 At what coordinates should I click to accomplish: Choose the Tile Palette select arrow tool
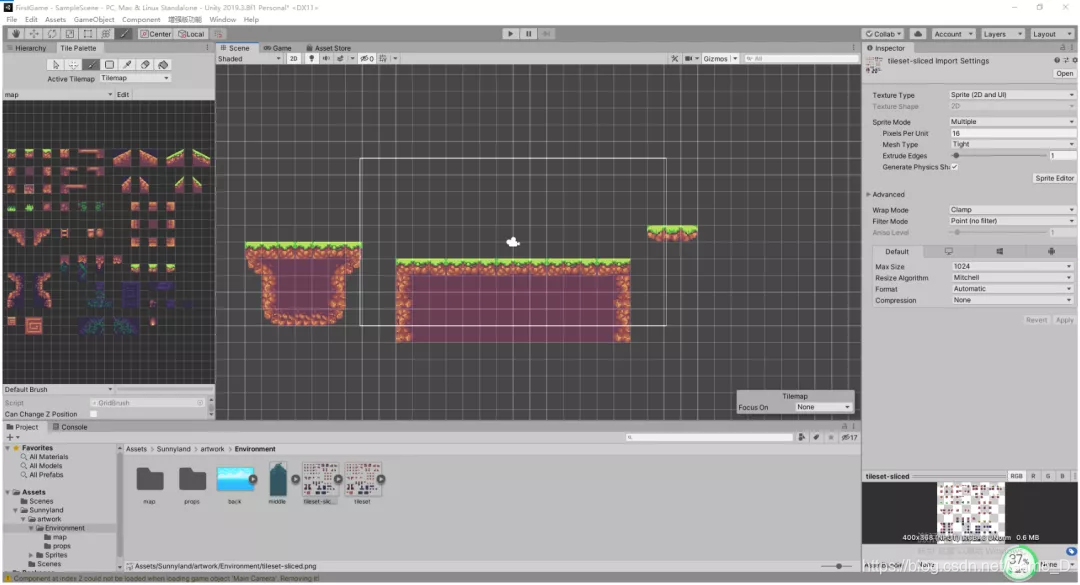click(x=56, y=65)
